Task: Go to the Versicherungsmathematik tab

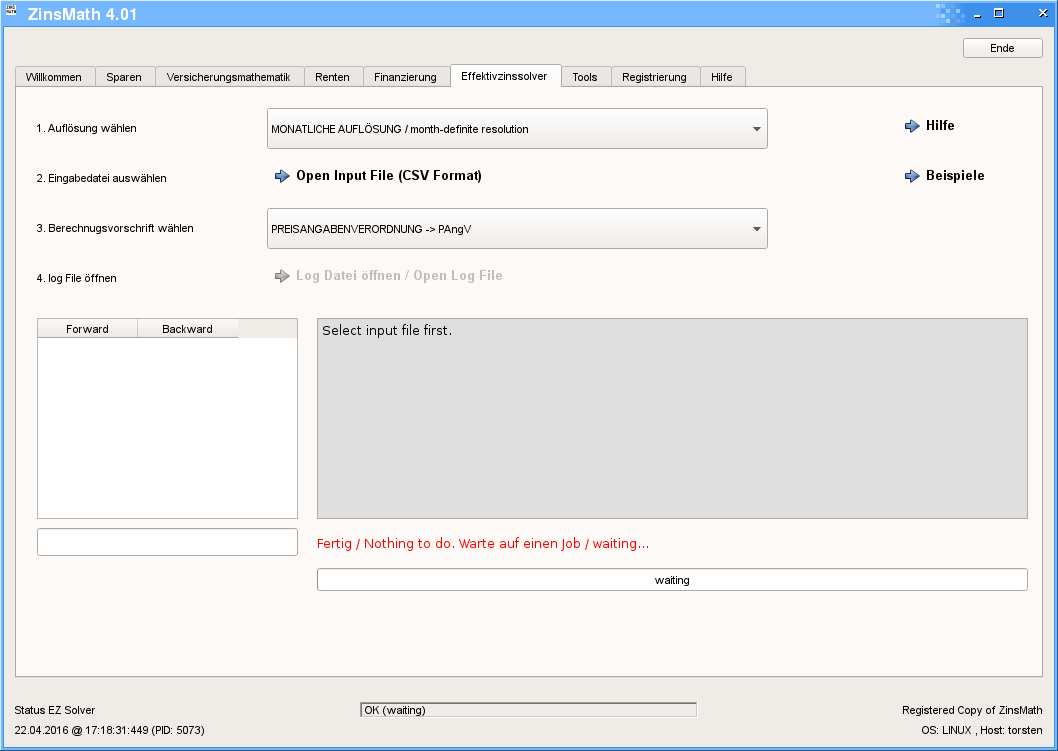Action: (228, 77)
